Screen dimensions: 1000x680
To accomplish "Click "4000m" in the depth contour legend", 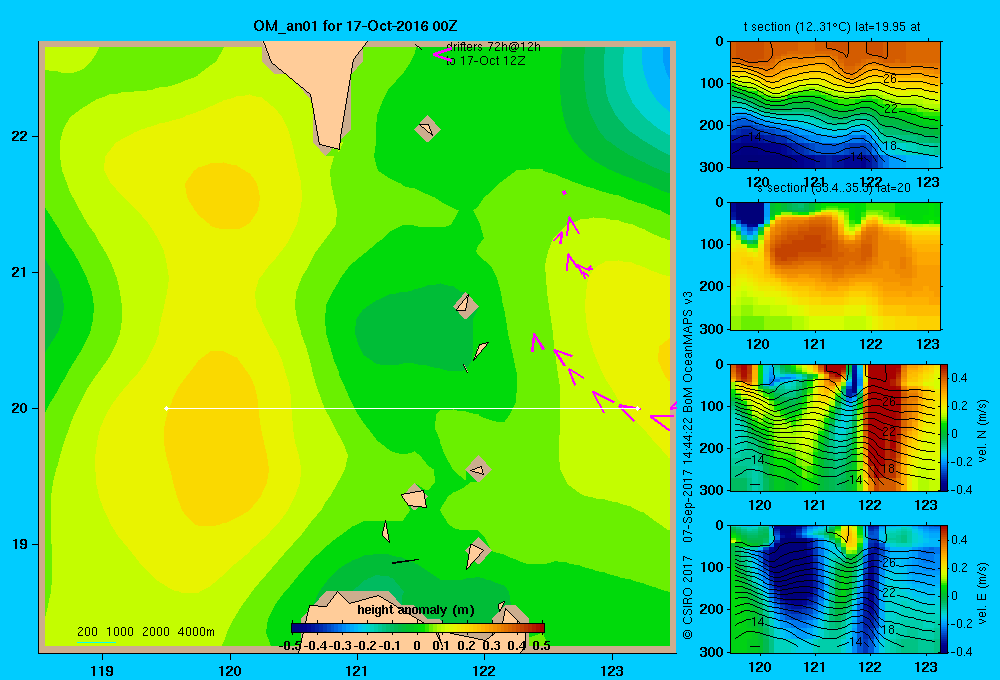I will [x=196, y=632].
